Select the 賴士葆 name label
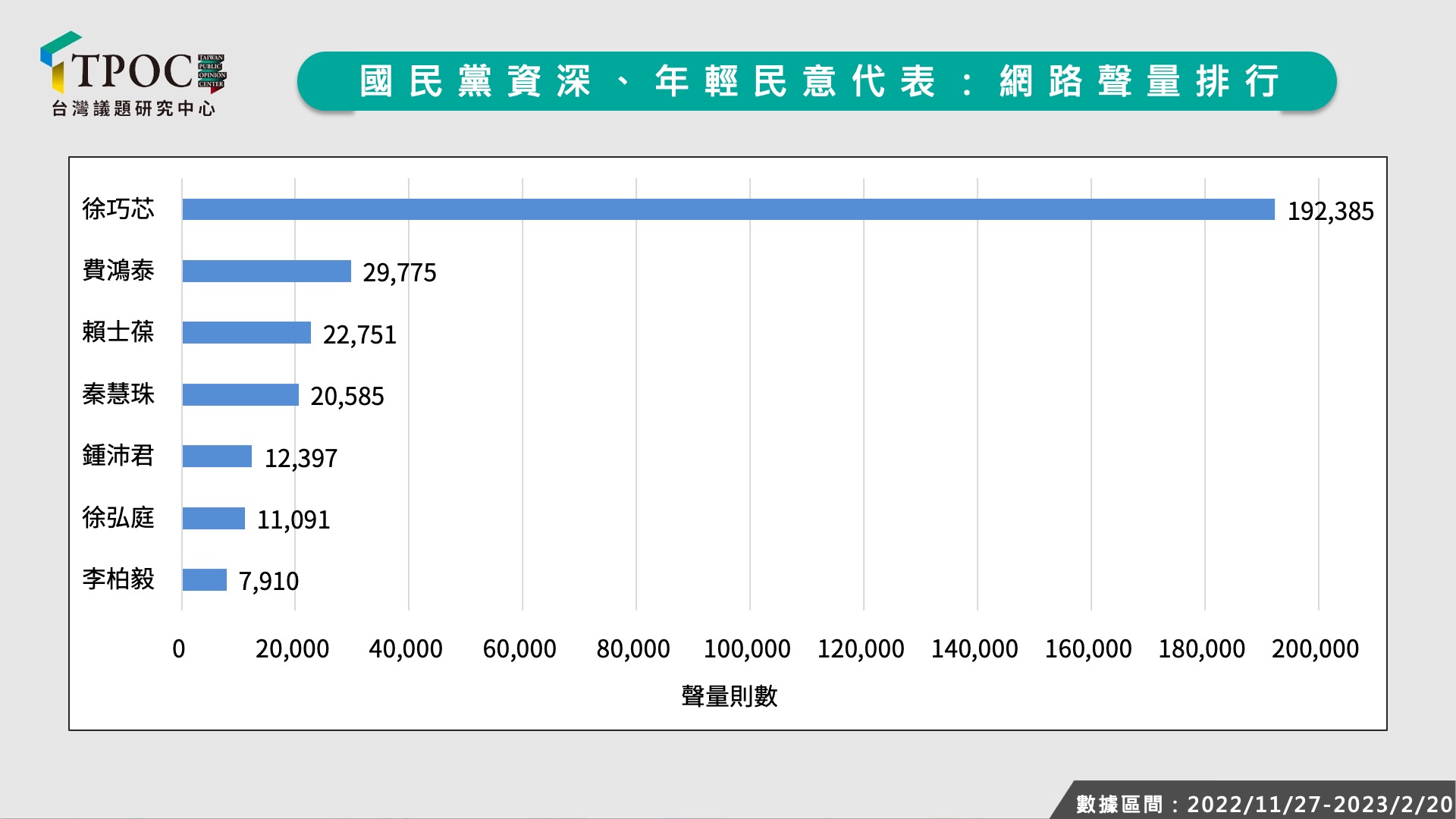1456x819 pixels. 118,332
